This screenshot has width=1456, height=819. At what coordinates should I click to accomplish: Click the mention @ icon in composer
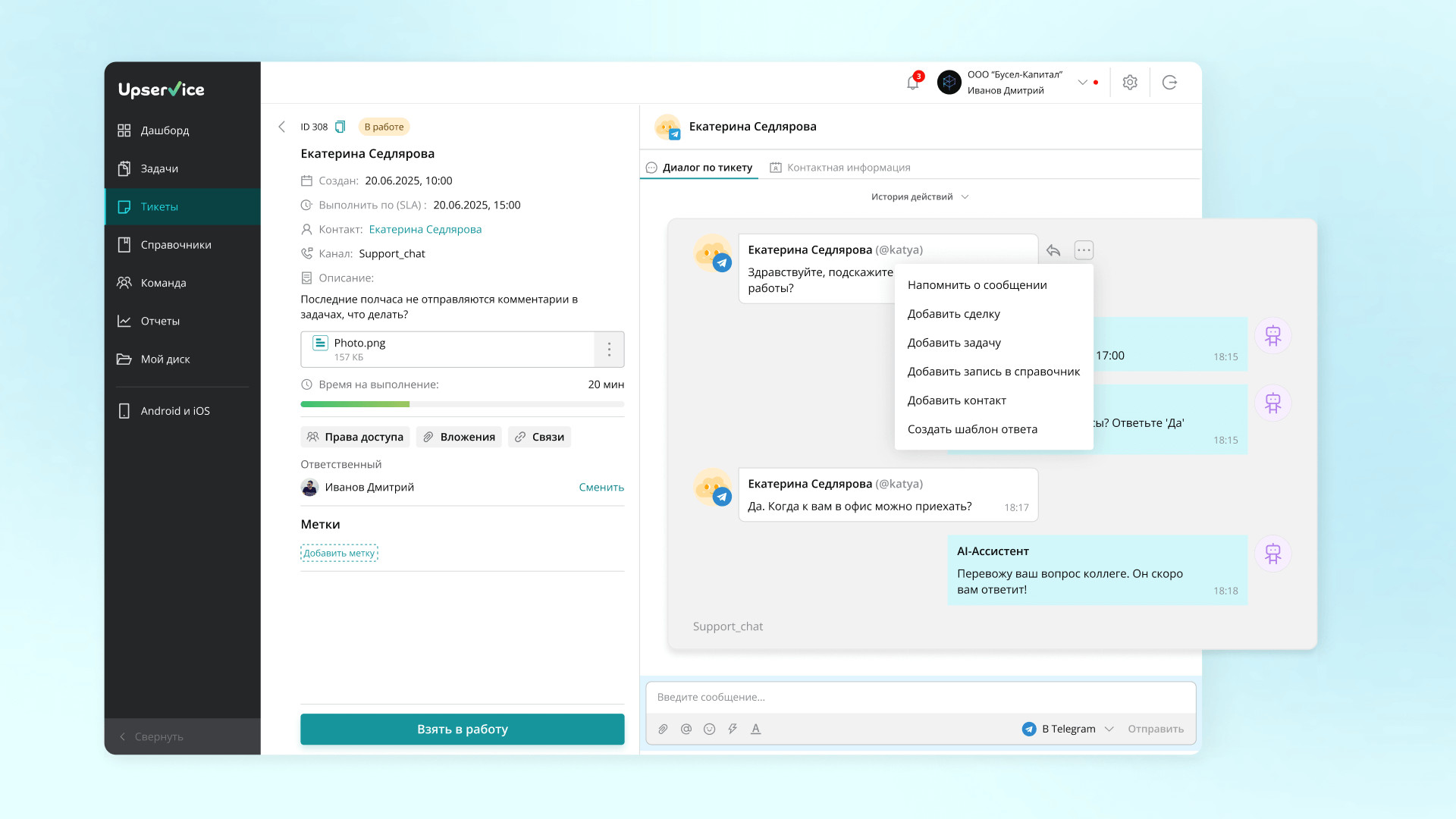(686, 729)
